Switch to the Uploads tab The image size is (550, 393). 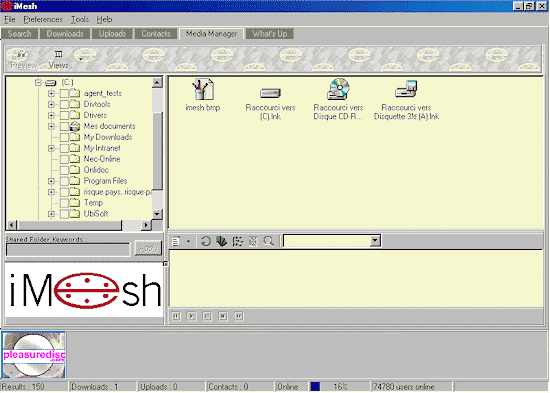pos(112,34)
